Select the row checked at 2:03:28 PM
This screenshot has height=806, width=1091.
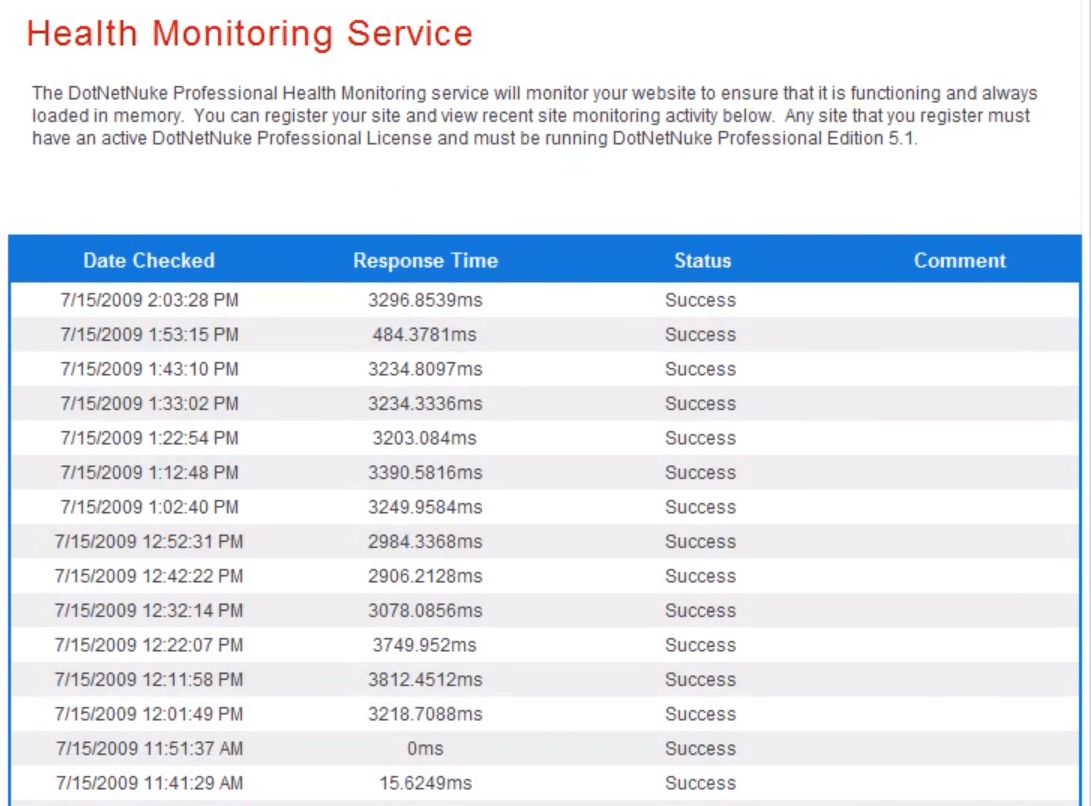coord(148,300)
